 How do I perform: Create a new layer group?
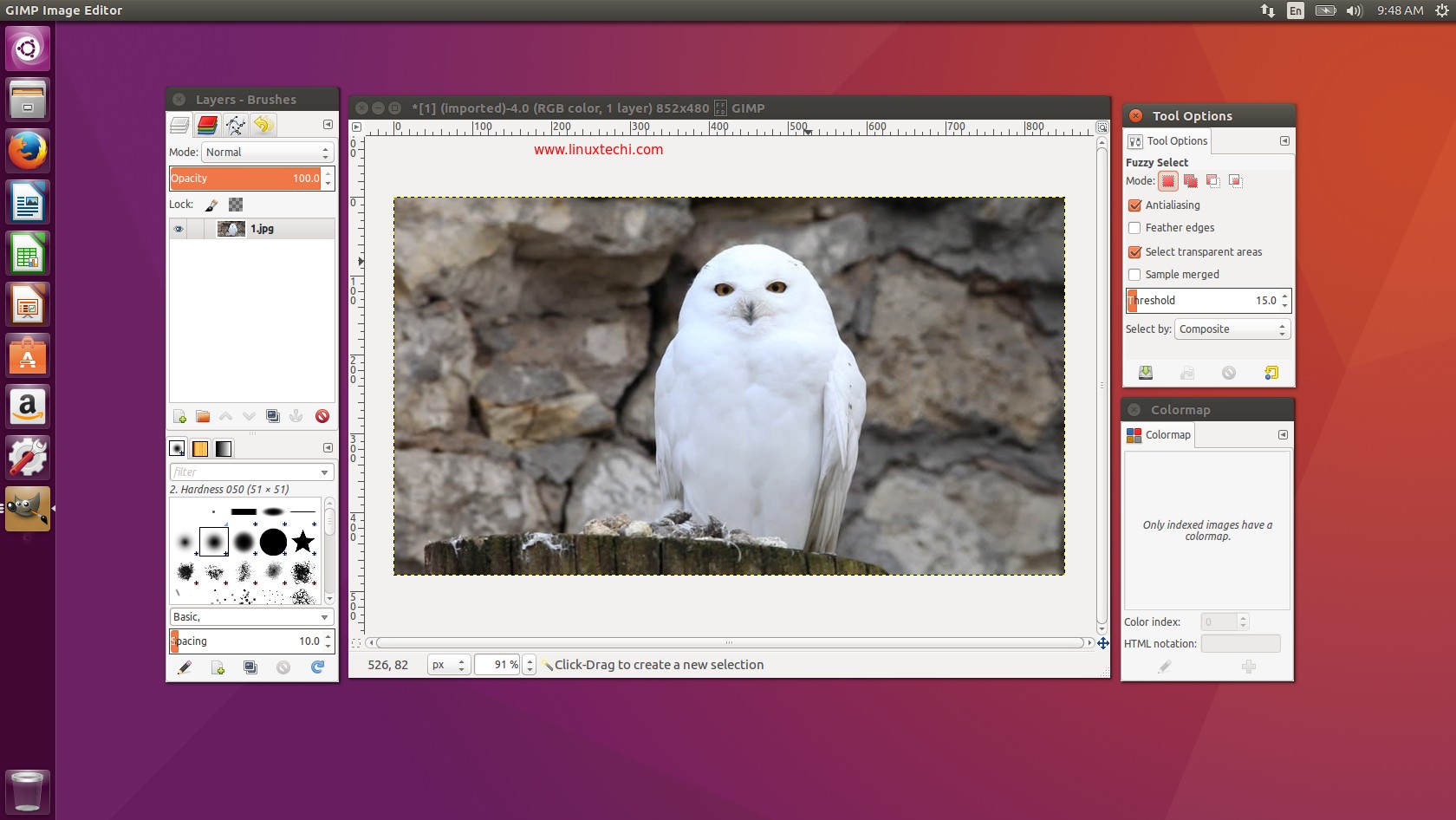[x=203, y=416]
